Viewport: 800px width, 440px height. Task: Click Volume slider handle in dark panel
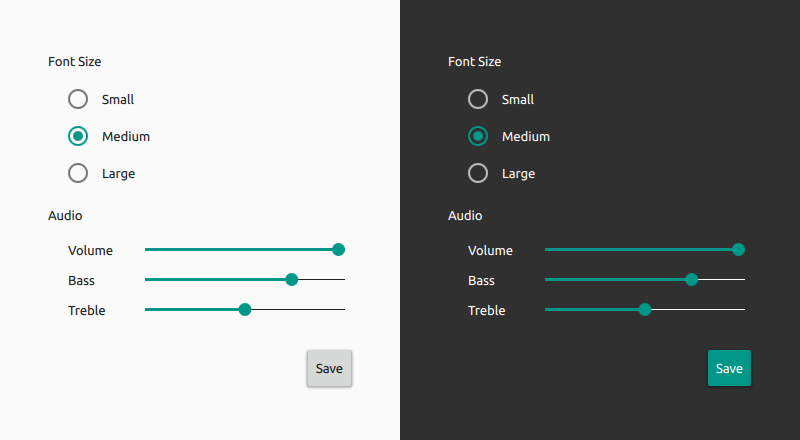click(x=738, y=250)
